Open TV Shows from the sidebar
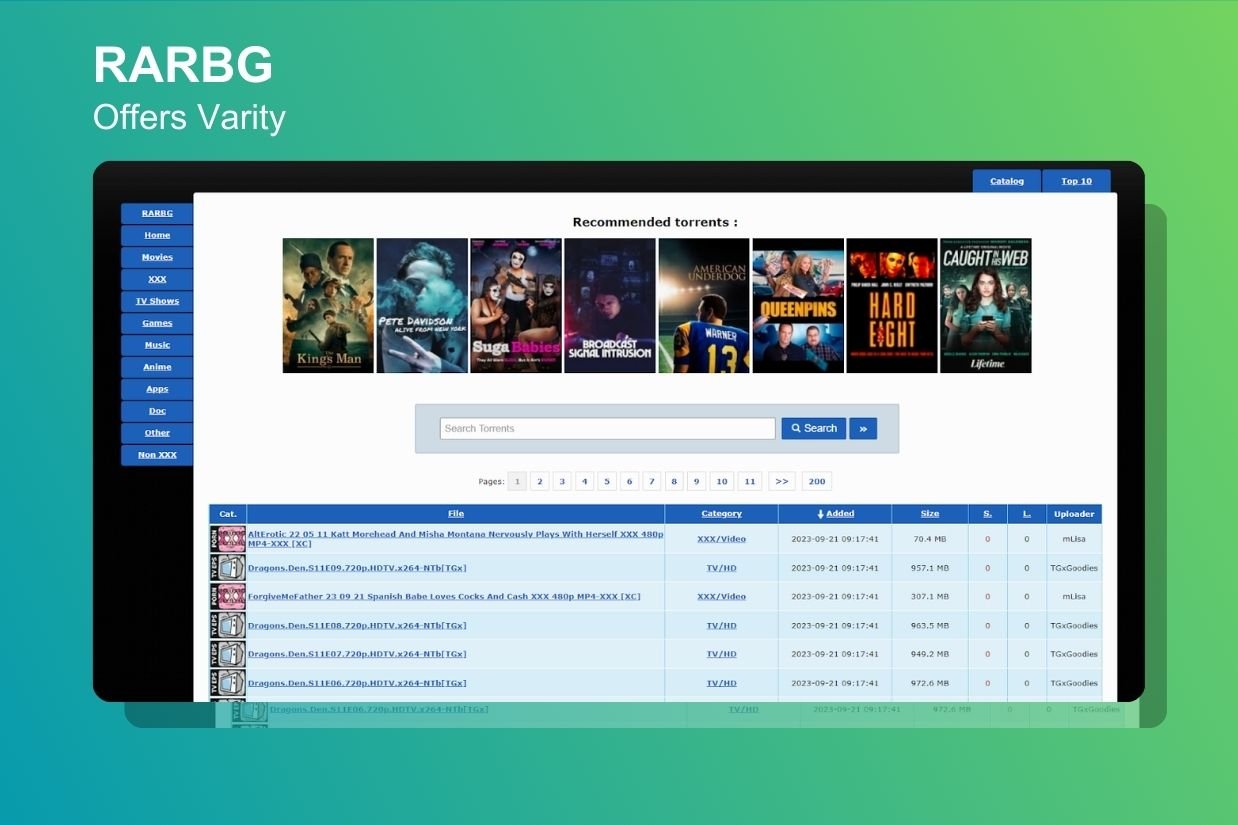The image size is (1238, 825). [x=157, y=301]
